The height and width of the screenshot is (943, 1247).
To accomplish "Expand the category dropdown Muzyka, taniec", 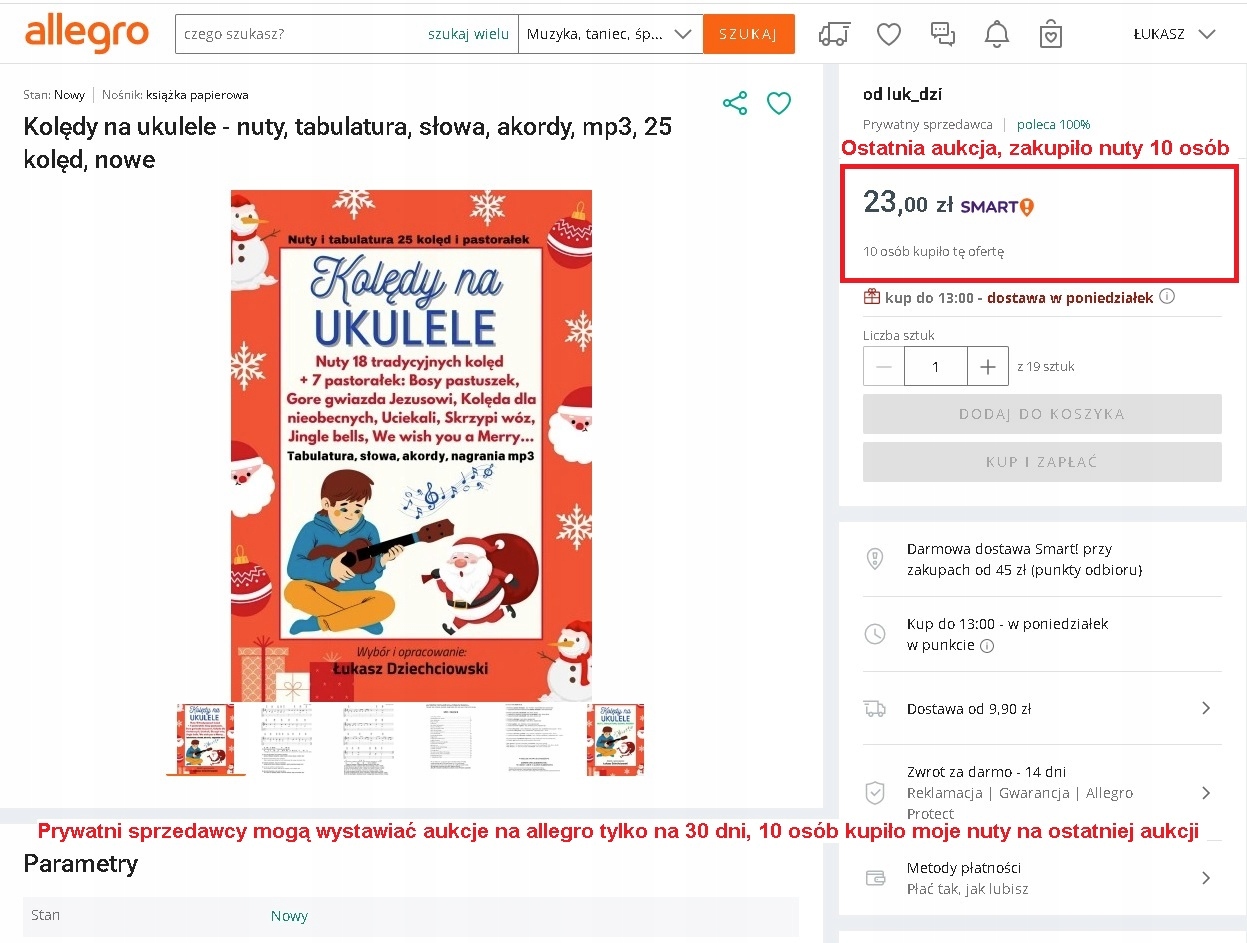I will 610,34.
